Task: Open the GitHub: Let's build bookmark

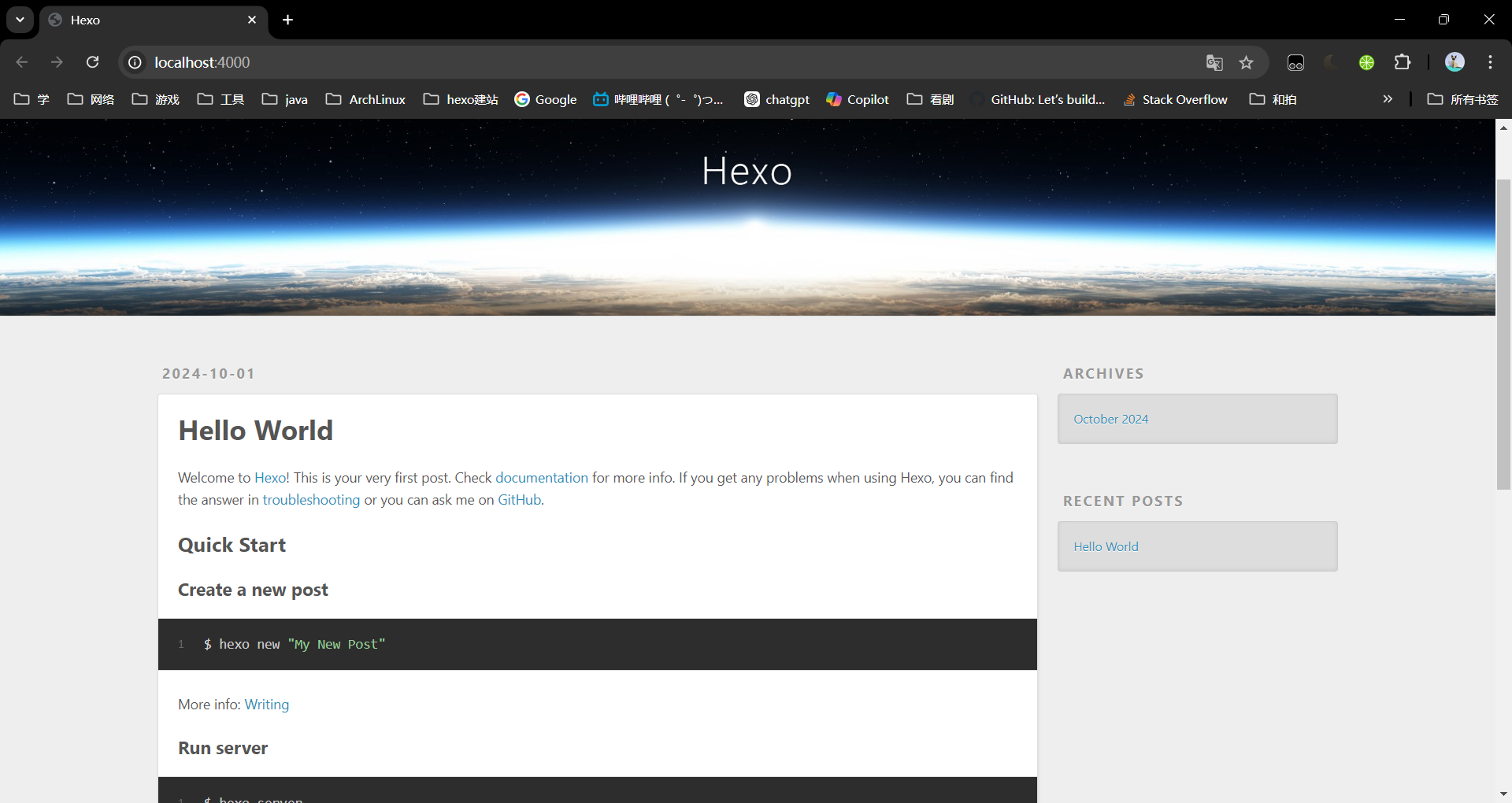Action: [1038, 99]
